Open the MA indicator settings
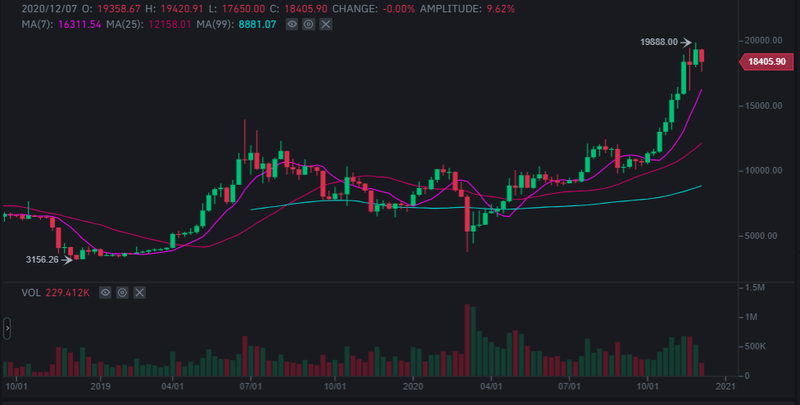This screenshot has width=800, height=405. point(307,21)
